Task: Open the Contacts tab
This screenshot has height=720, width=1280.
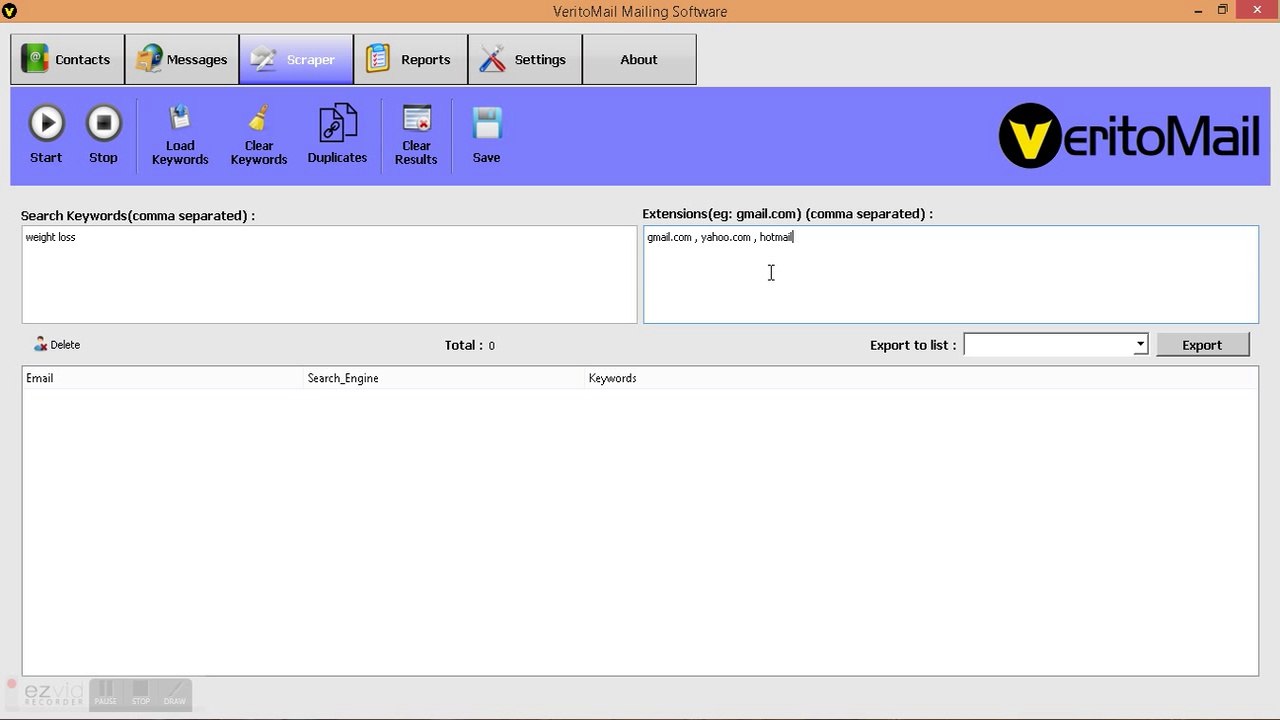Action: 67,59
